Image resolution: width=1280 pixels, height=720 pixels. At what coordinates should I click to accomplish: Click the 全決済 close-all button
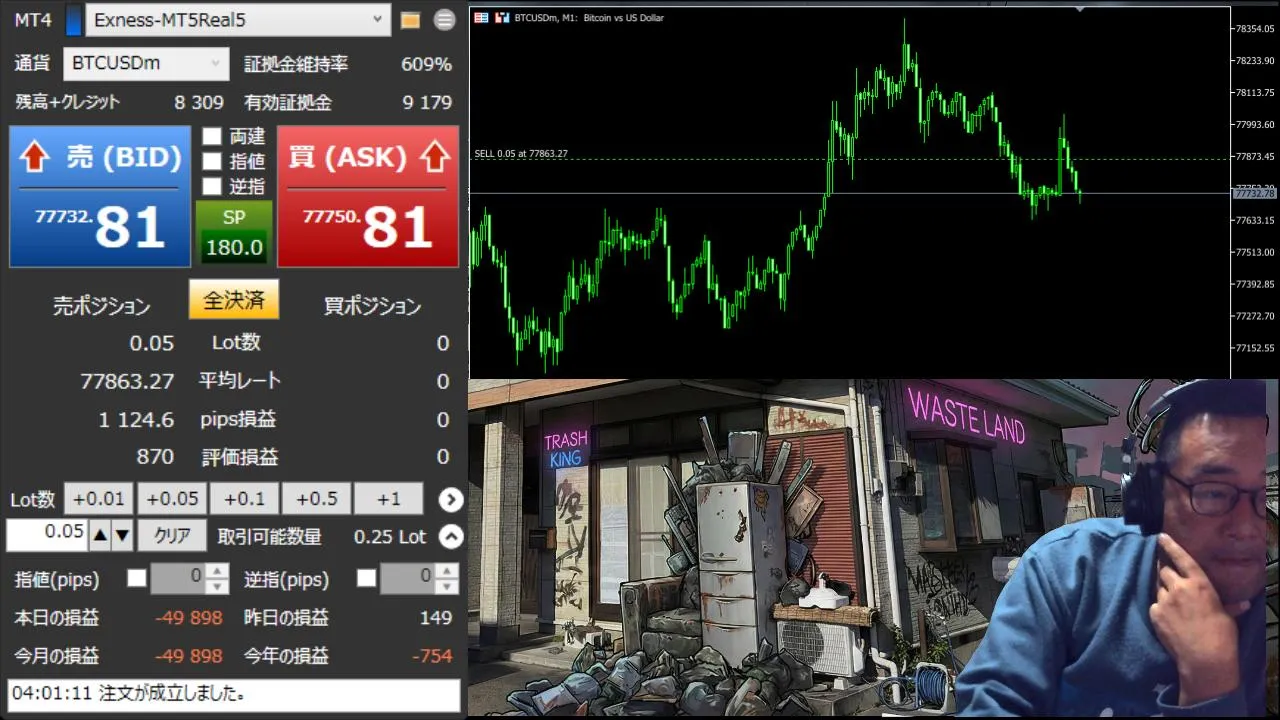pos(234,300)
